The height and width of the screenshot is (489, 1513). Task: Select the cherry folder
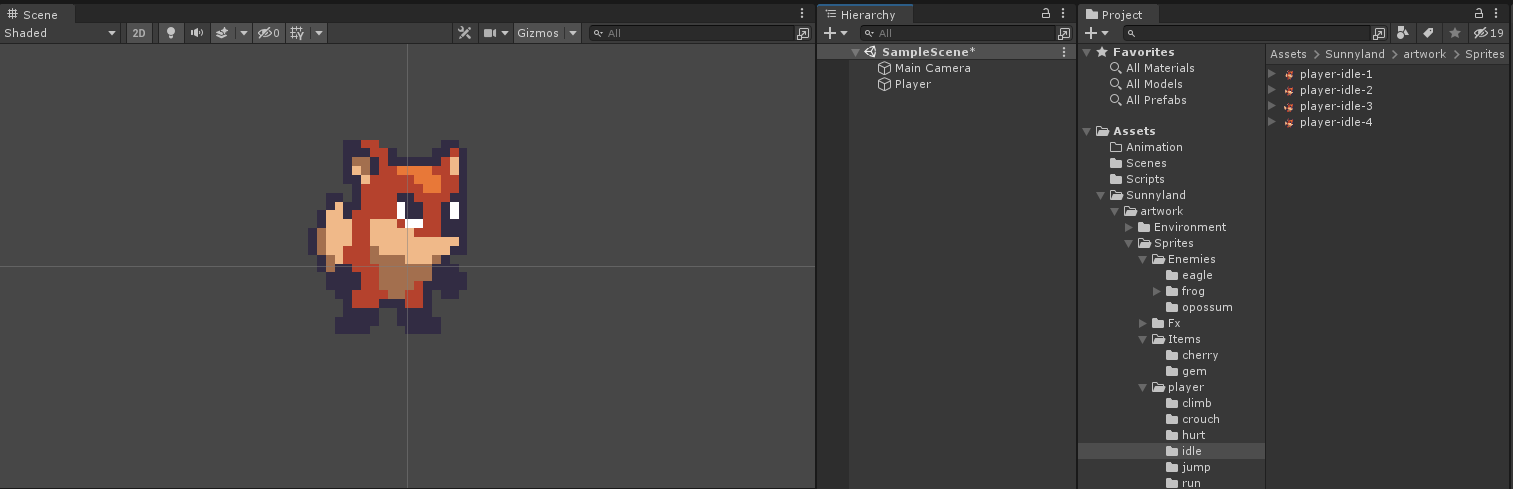point(1192,355)
